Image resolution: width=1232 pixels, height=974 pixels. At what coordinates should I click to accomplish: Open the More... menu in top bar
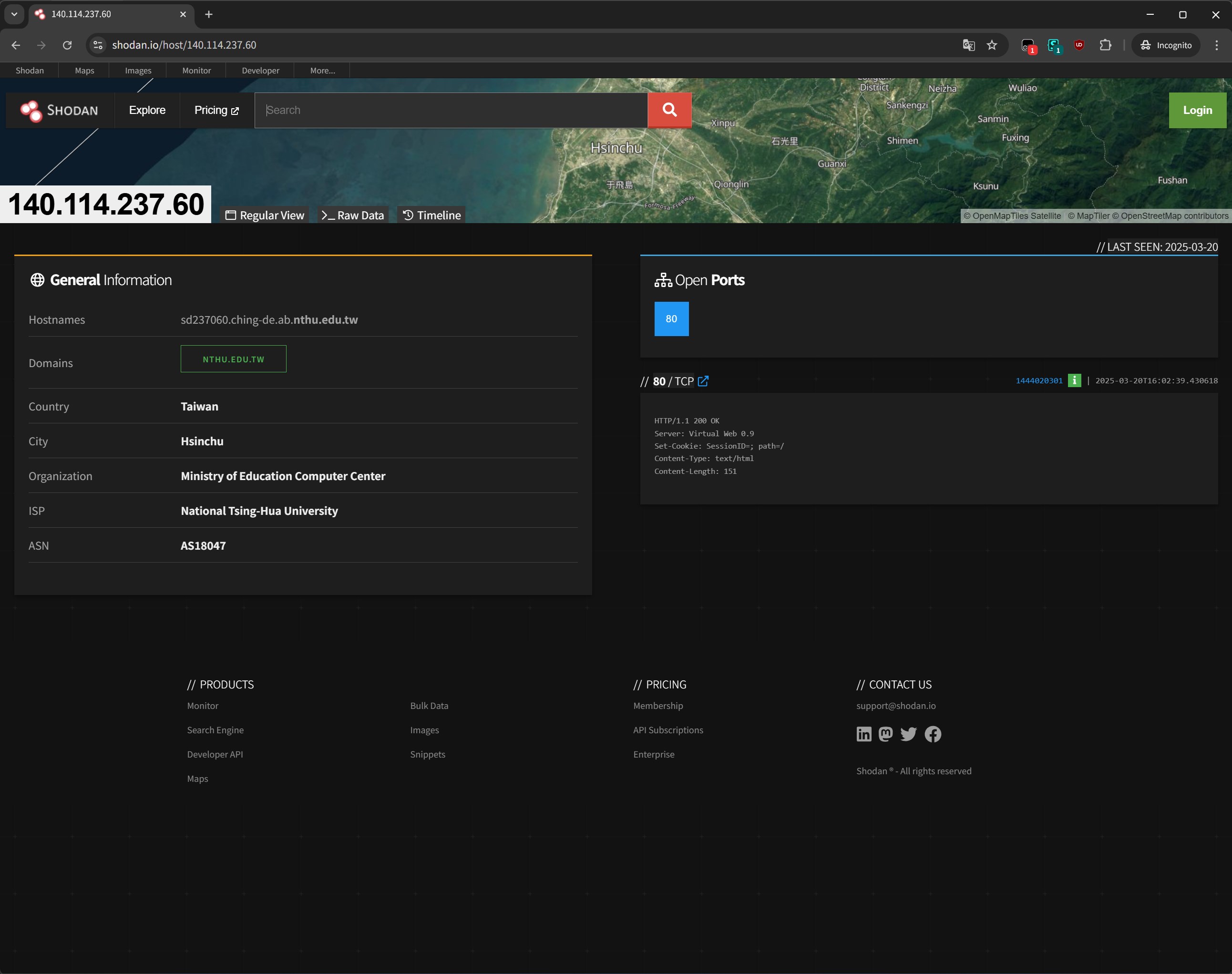[x=323, y=71]
